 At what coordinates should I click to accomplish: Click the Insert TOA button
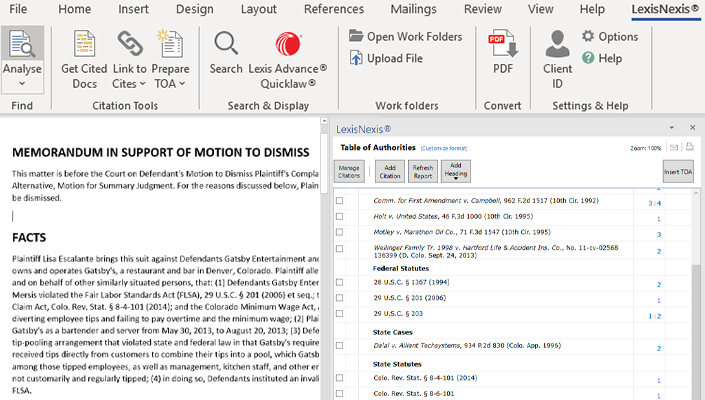point(678,171)
